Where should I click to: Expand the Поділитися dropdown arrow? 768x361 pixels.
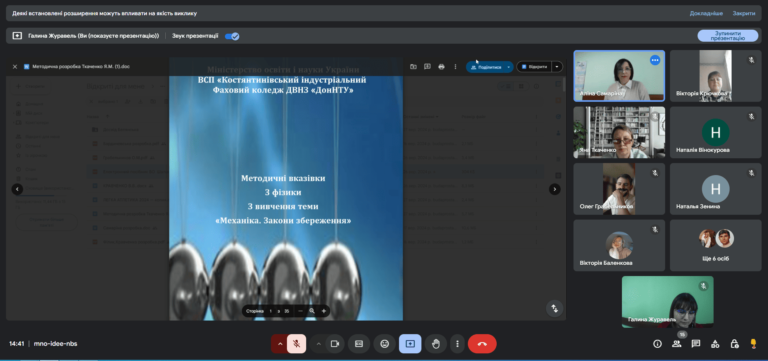508,67
